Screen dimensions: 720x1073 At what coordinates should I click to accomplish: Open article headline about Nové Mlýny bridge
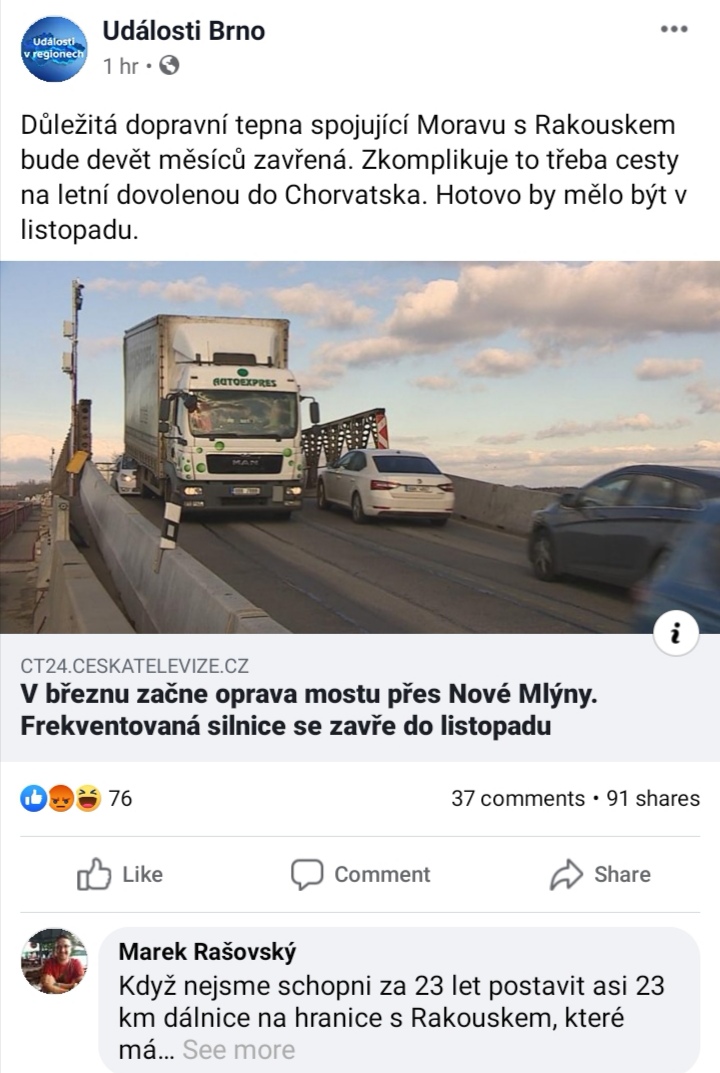point(309,710)
